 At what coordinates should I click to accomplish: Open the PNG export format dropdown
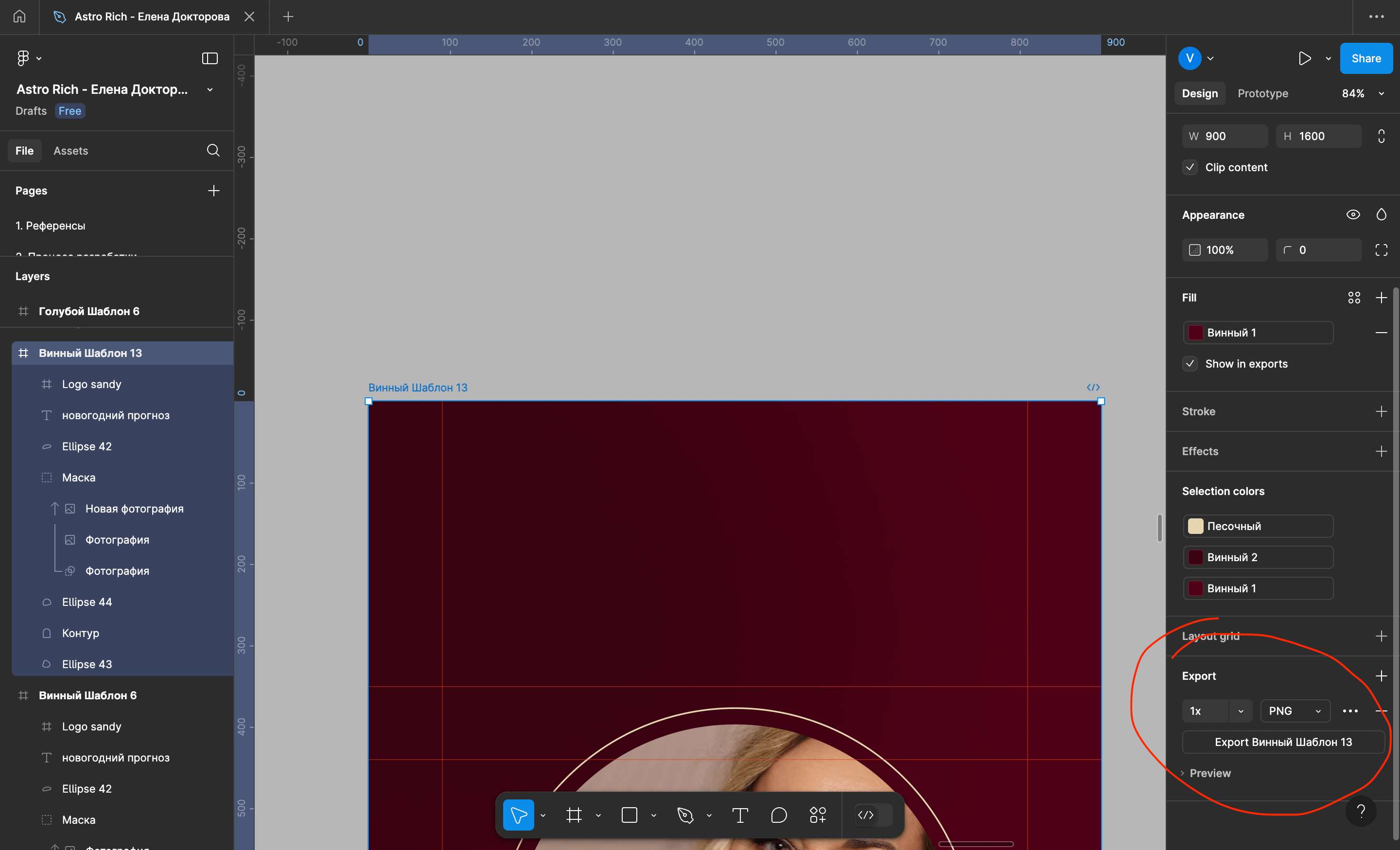[x=1295, y=711]
